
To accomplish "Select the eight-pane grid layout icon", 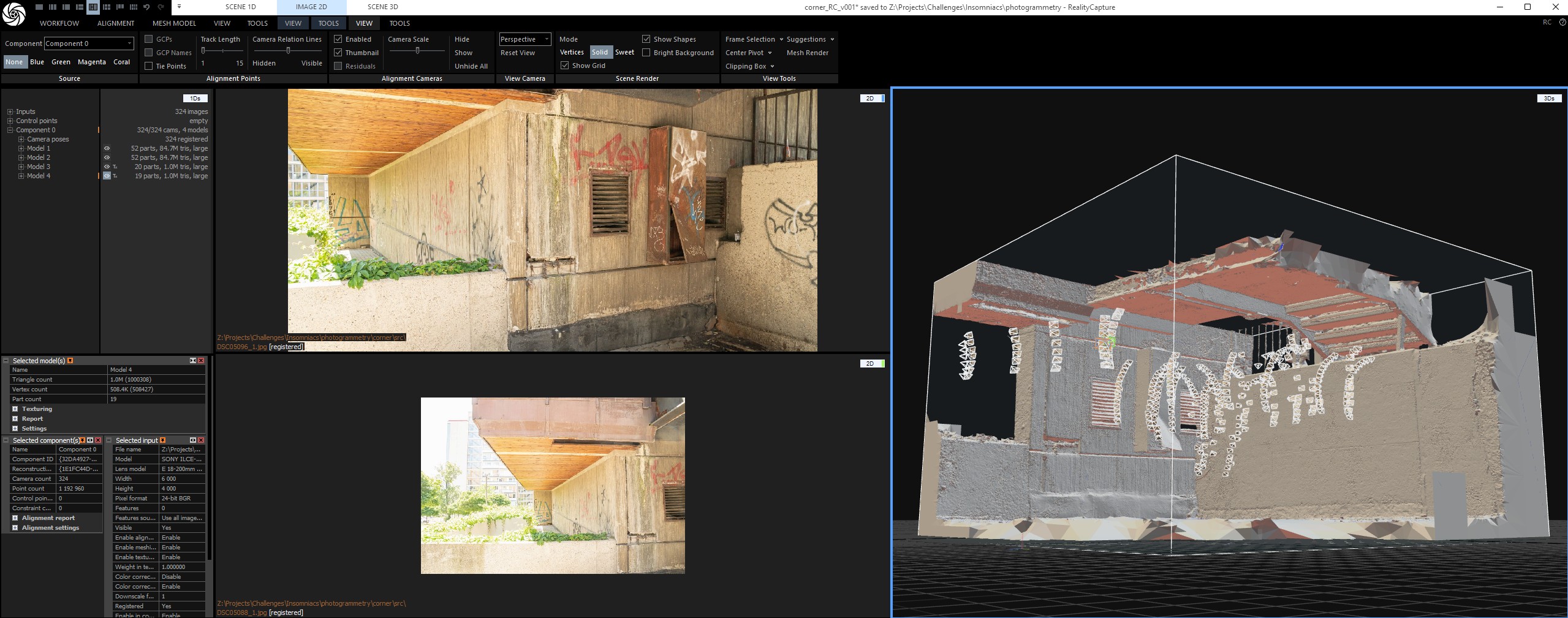I will (134, 7).
